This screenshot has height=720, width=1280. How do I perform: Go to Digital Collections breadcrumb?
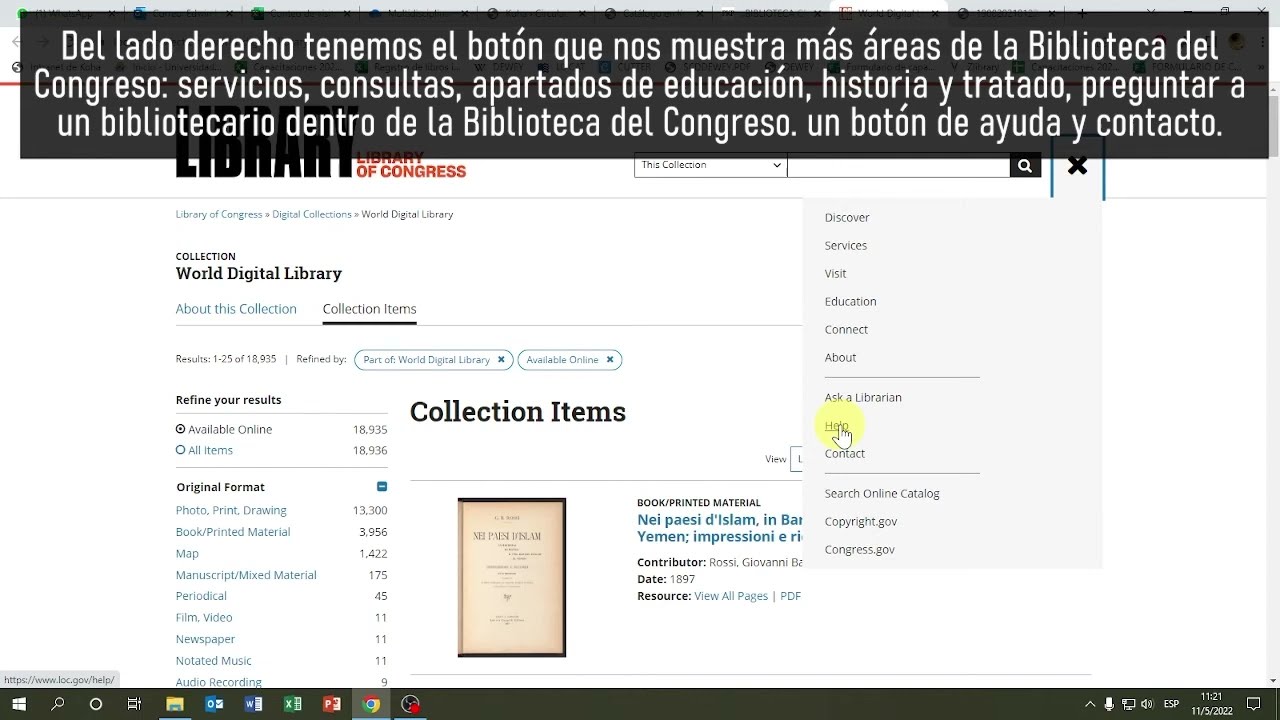(x=312, y=214)
